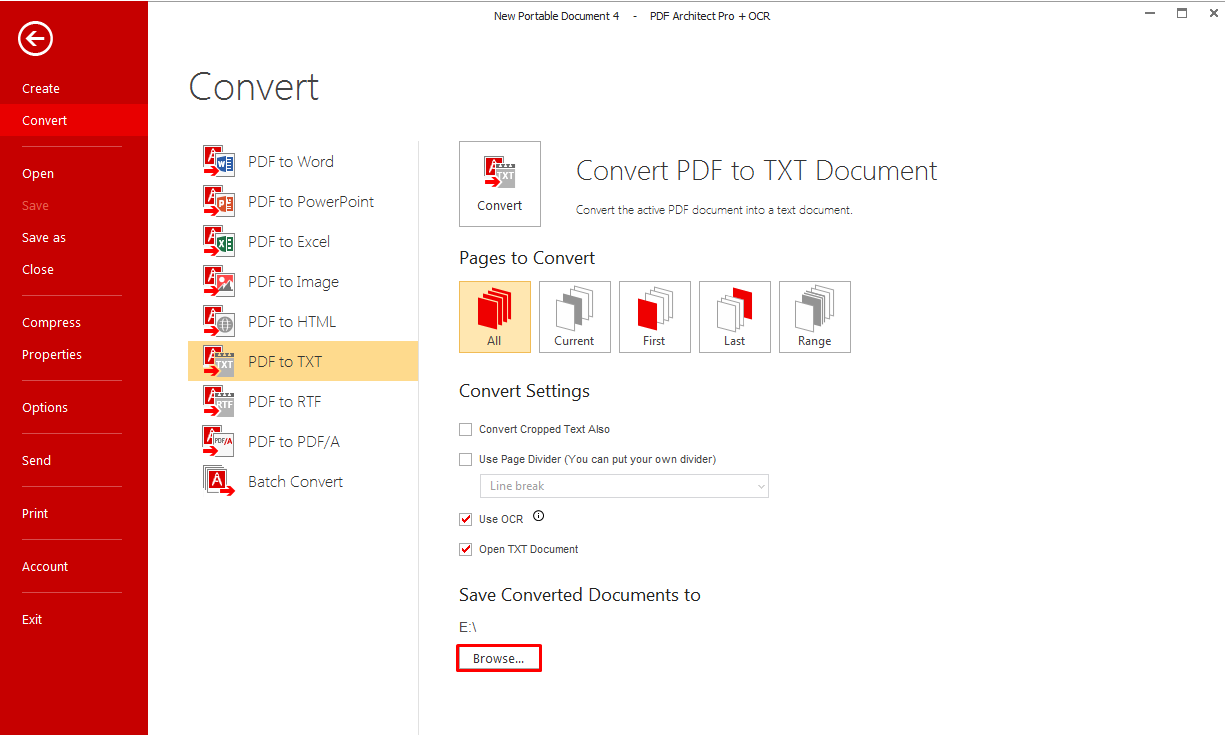Viewport: 1225px width, 735px height.
Task: Click the PDF to TXT icon in the list
Action: [x=219, y=361]
